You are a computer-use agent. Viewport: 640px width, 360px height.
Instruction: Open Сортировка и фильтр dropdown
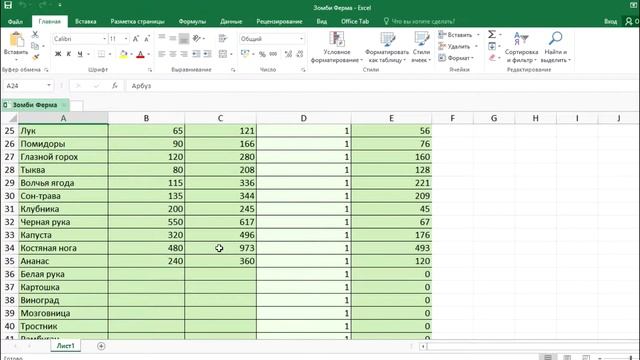click(521, 47)
